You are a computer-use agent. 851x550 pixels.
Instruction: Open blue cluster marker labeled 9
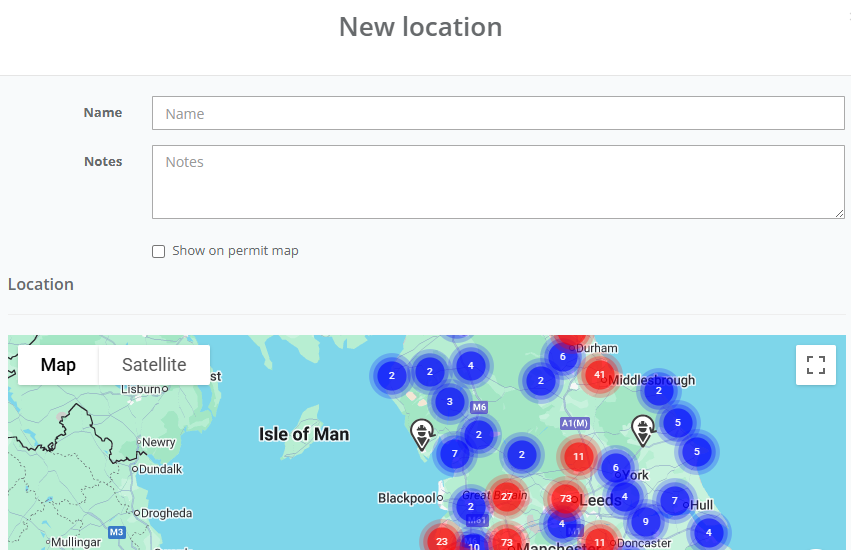click(646, 520)
